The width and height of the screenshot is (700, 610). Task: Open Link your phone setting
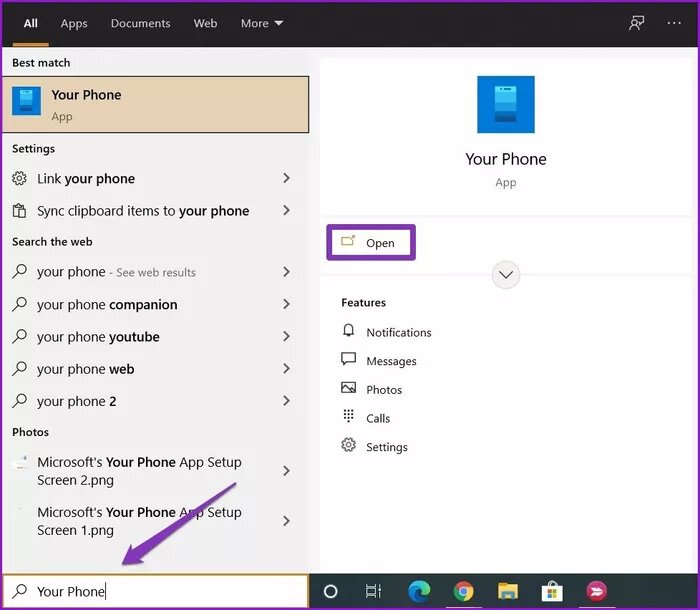(x=155, y=178)
